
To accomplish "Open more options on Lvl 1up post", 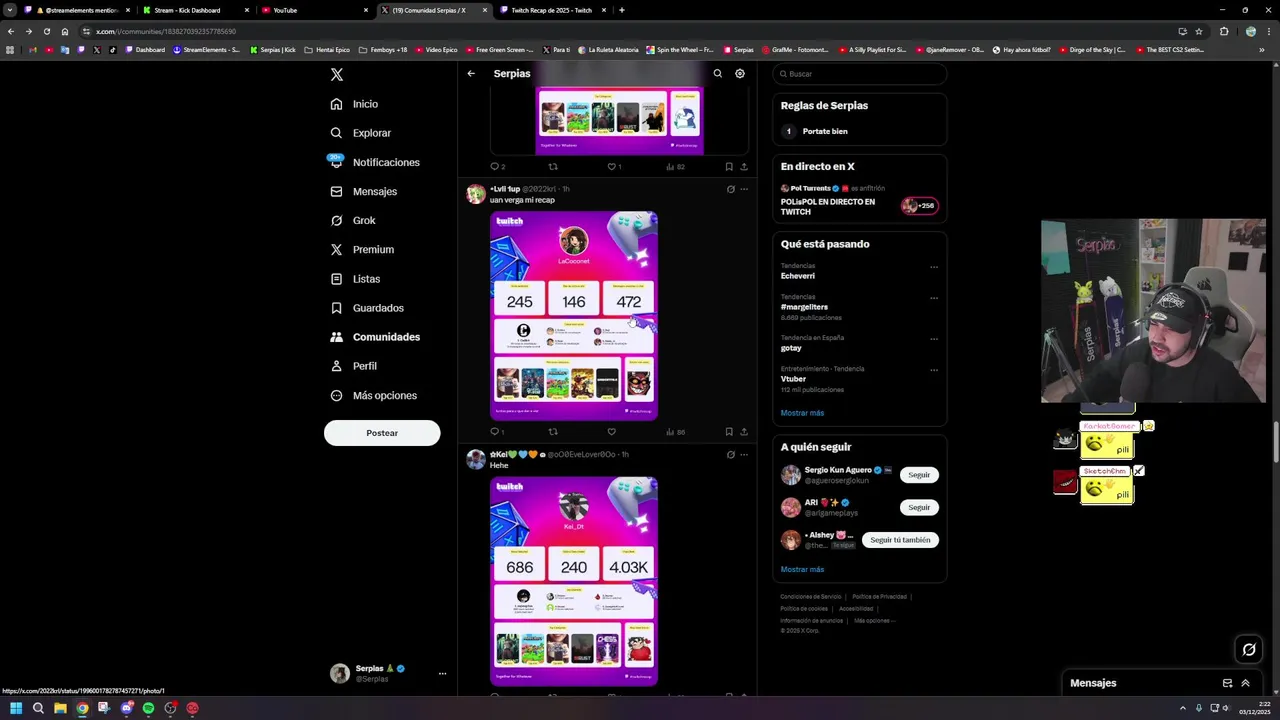I will [x=744, y=189].
